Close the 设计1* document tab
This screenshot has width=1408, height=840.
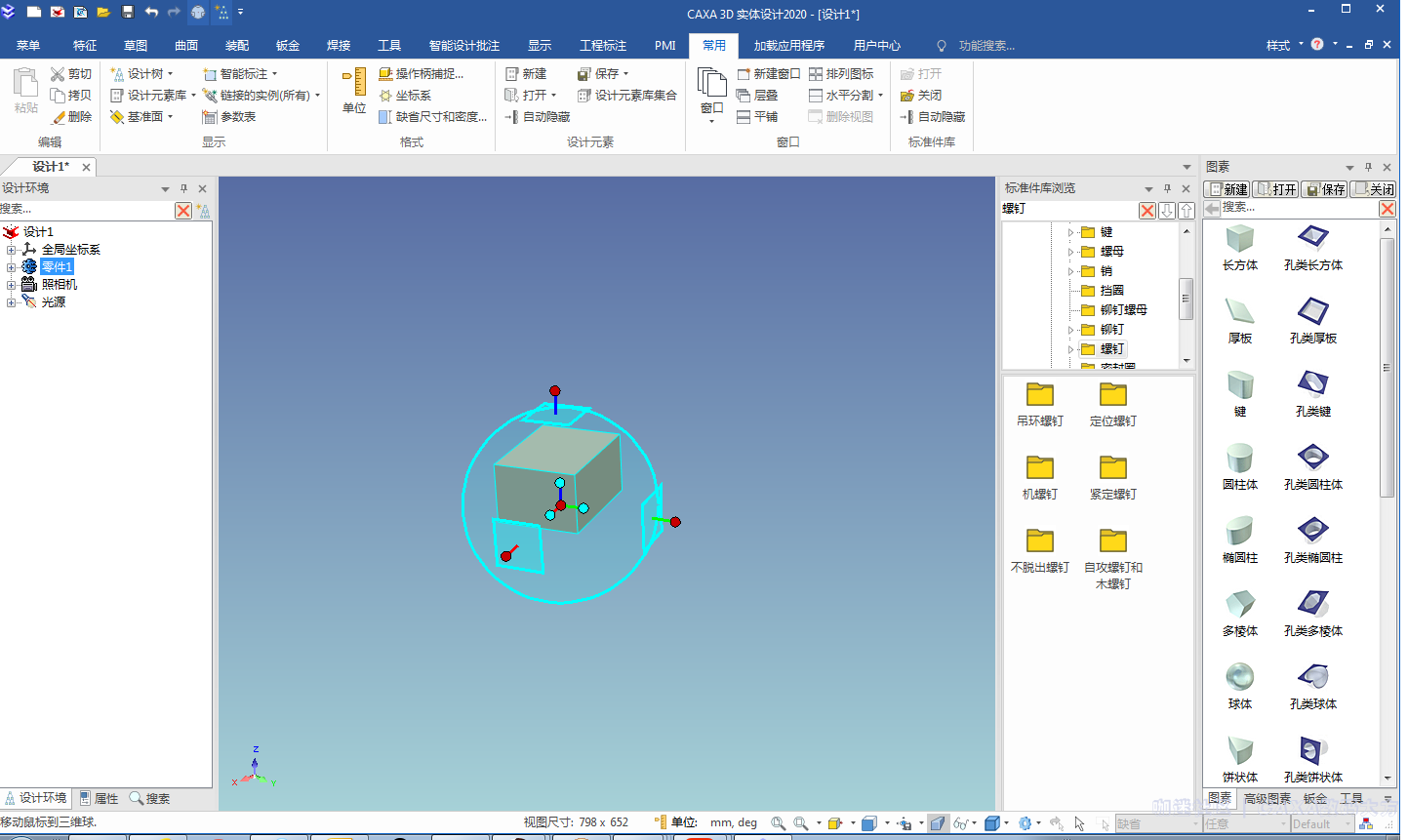(86, 168)
